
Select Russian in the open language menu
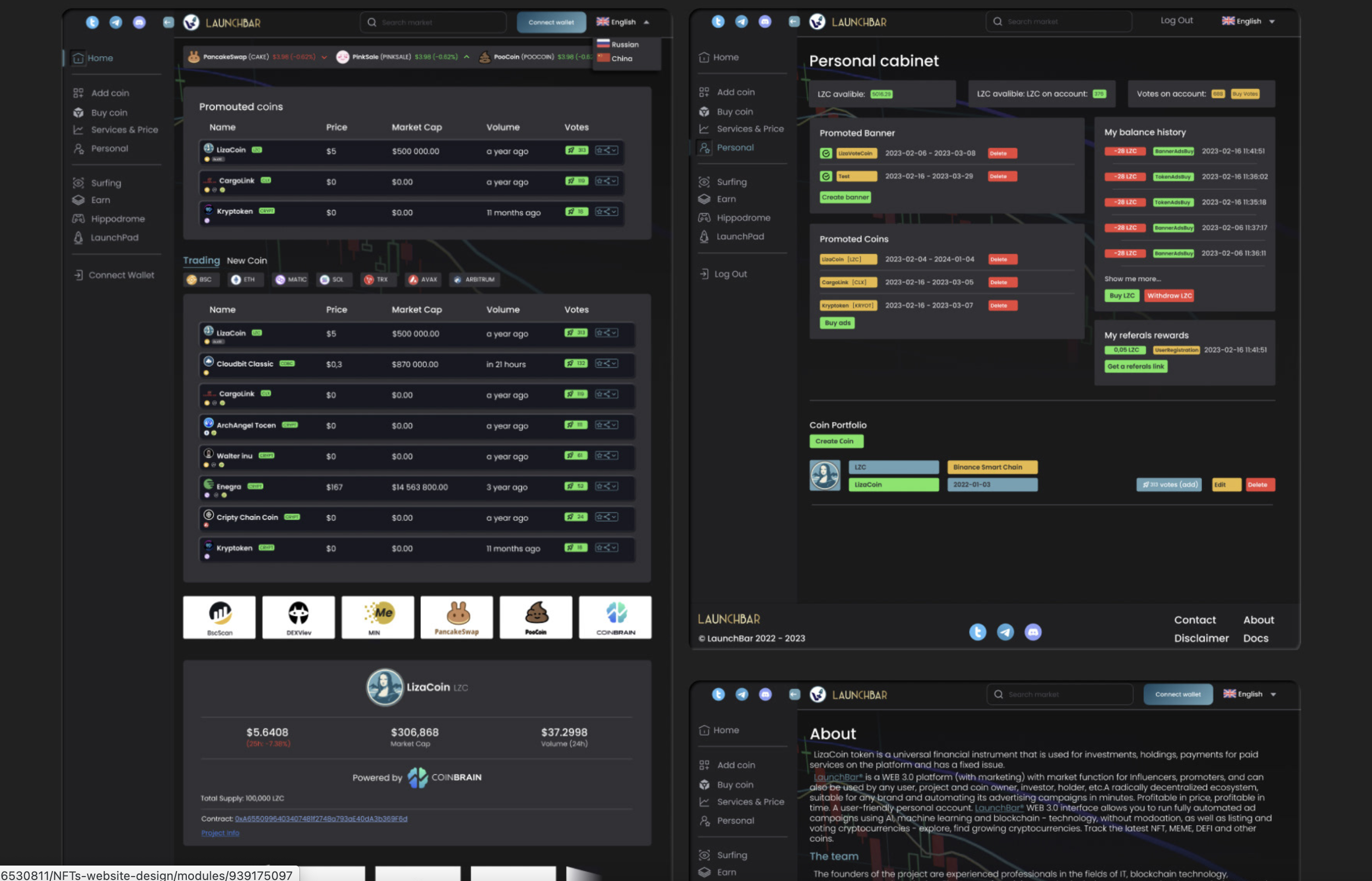click(x=618, y=44)
